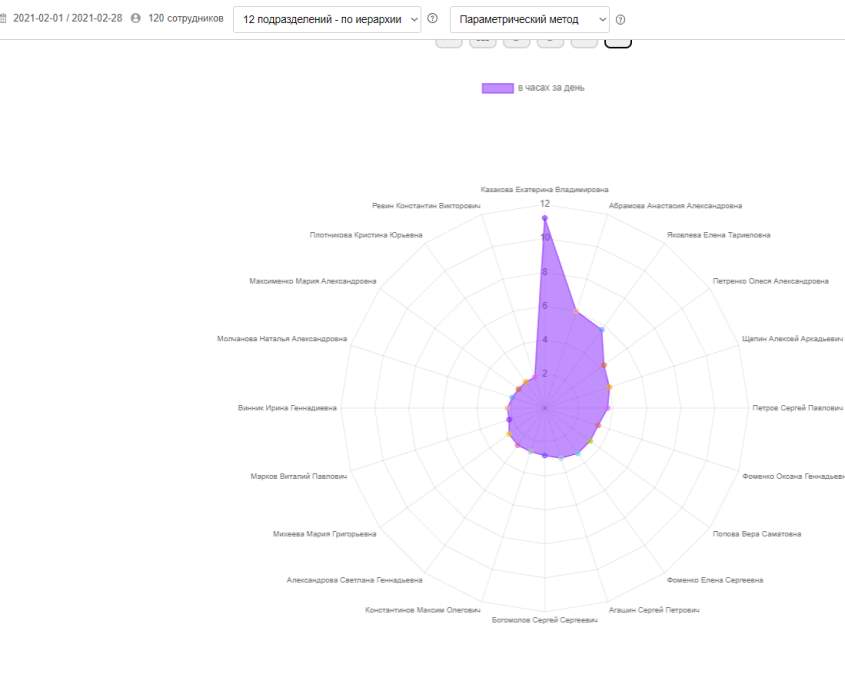Click the '120 сотрудников' label

185,18
